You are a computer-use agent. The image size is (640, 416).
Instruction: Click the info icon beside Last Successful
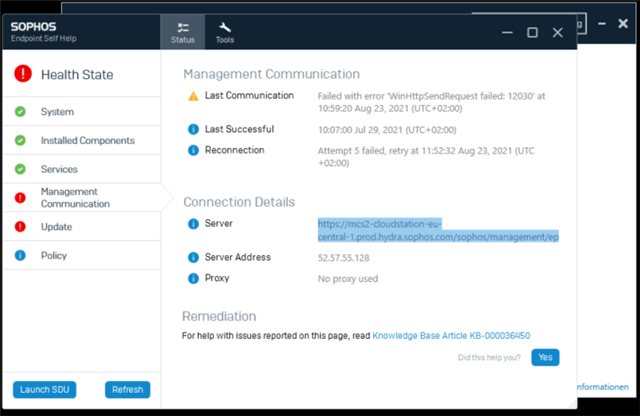click(x=193, y=129)
